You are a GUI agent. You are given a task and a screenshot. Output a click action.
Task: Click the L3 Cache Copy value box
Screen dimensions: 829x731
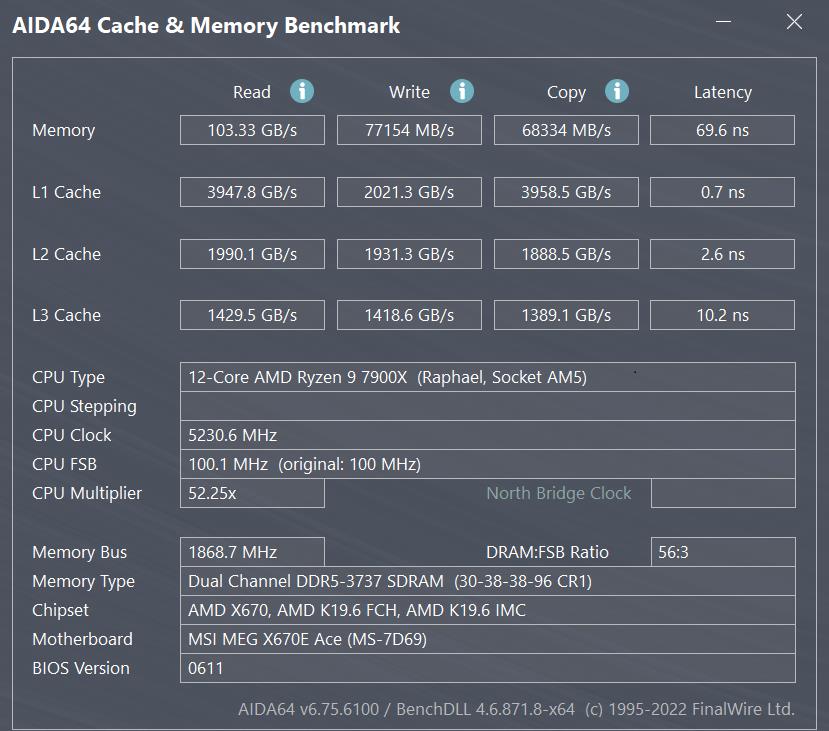point(566,315)
